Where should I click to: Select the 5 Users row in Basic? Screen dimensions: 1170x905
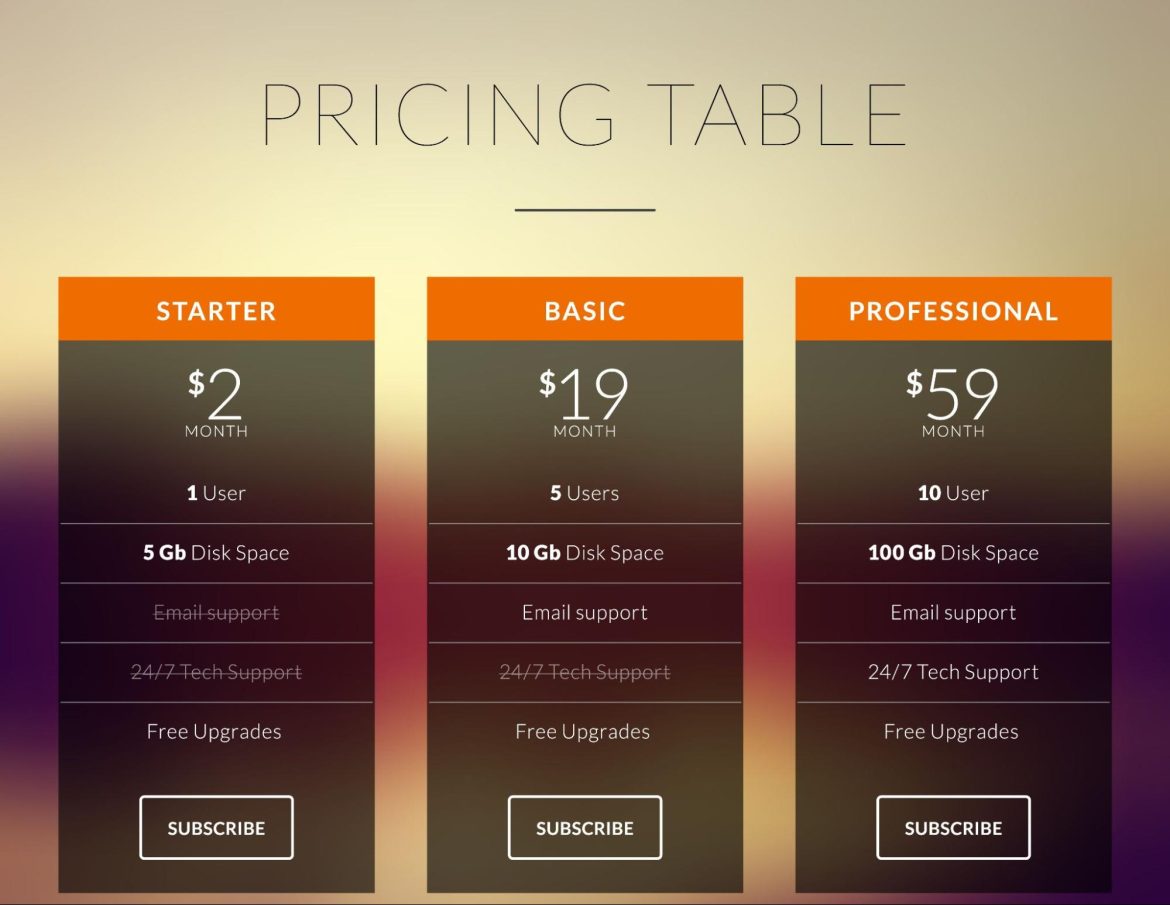(584, 492)
